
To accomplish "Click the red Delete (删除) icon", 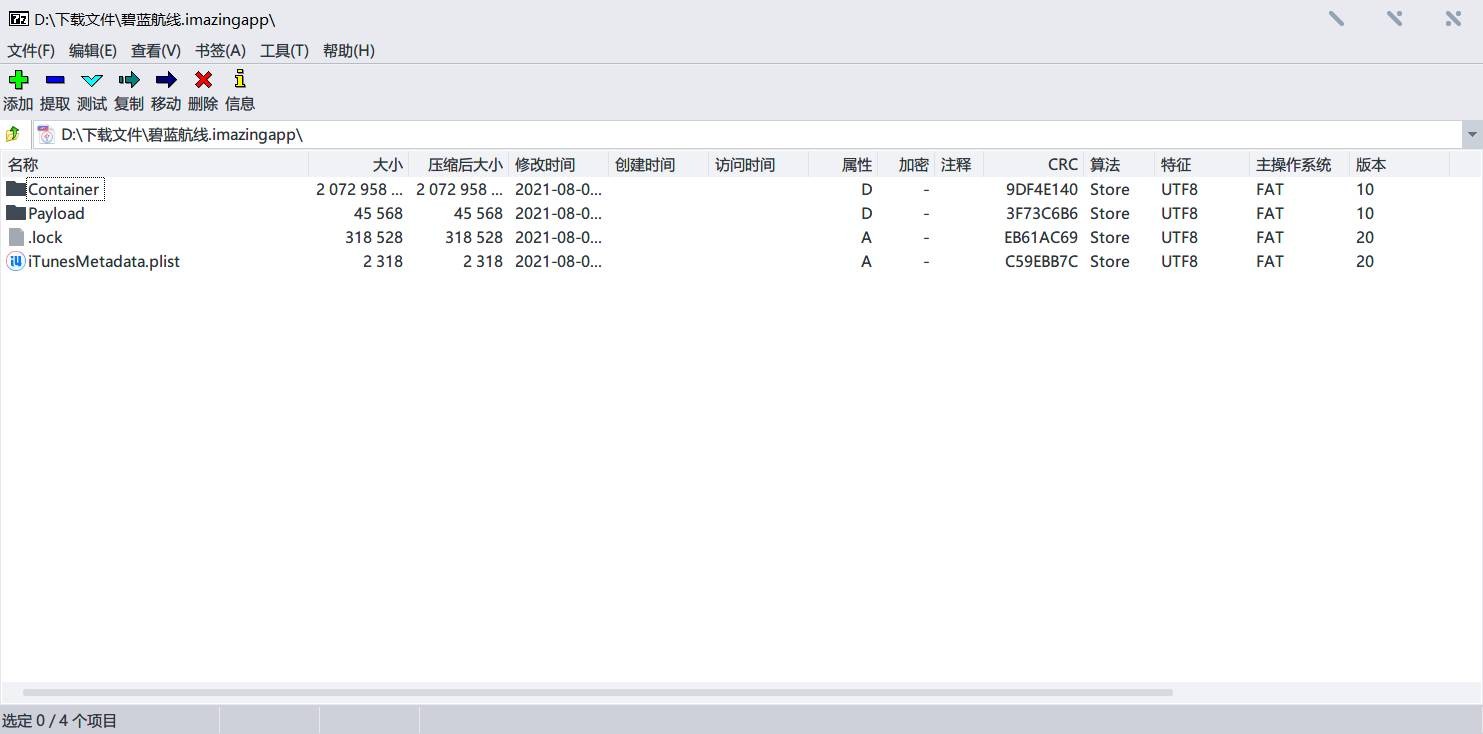I will 203,80.
